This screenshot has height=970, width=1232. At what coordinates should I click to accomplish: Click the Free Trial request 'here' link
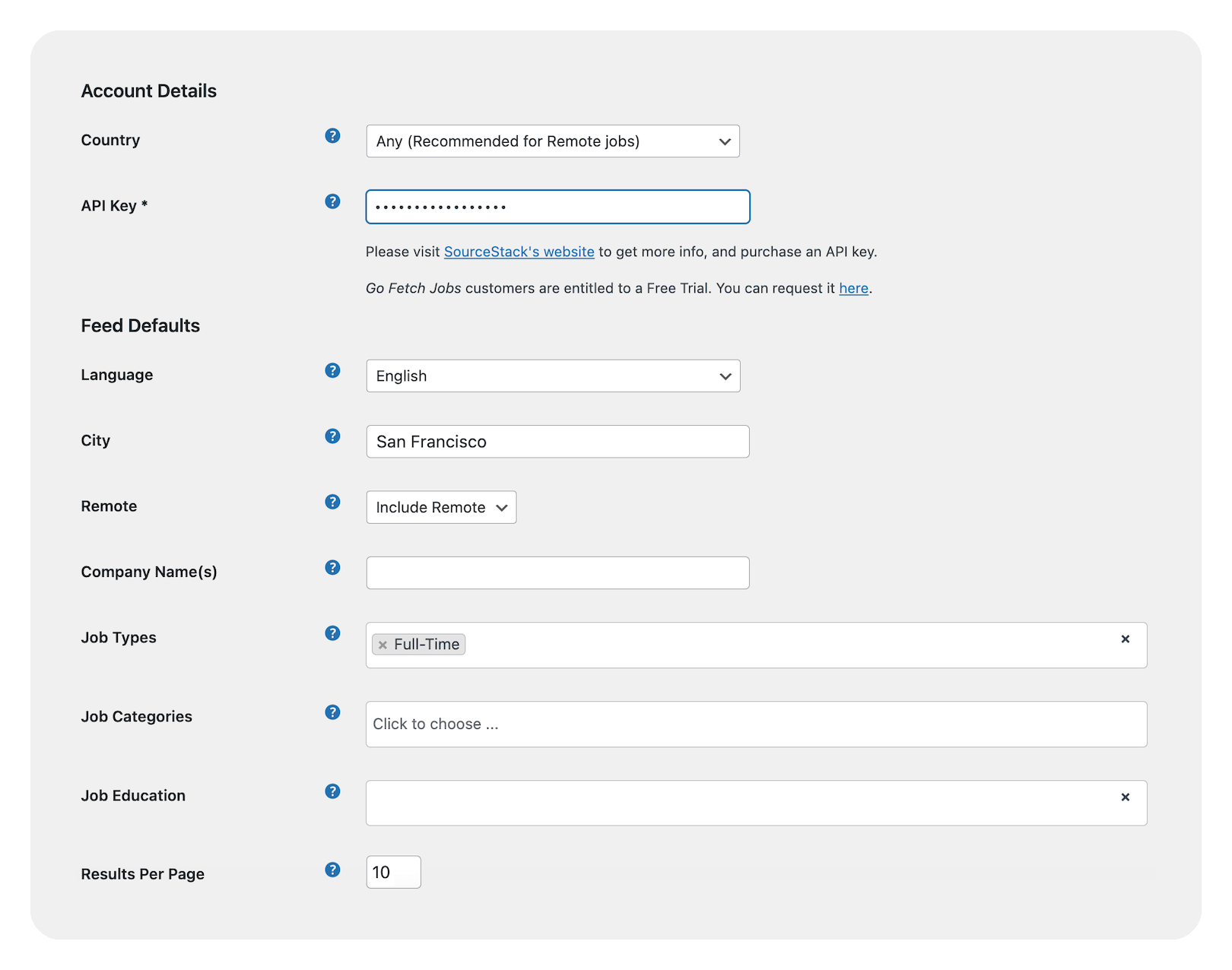tap(853, 288)
